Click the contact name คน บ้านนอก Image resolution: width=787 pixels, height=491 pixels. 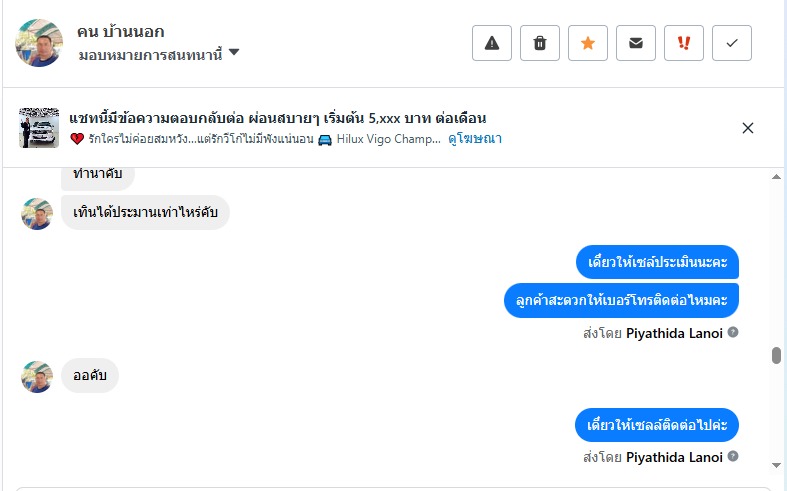pos(120,32)
